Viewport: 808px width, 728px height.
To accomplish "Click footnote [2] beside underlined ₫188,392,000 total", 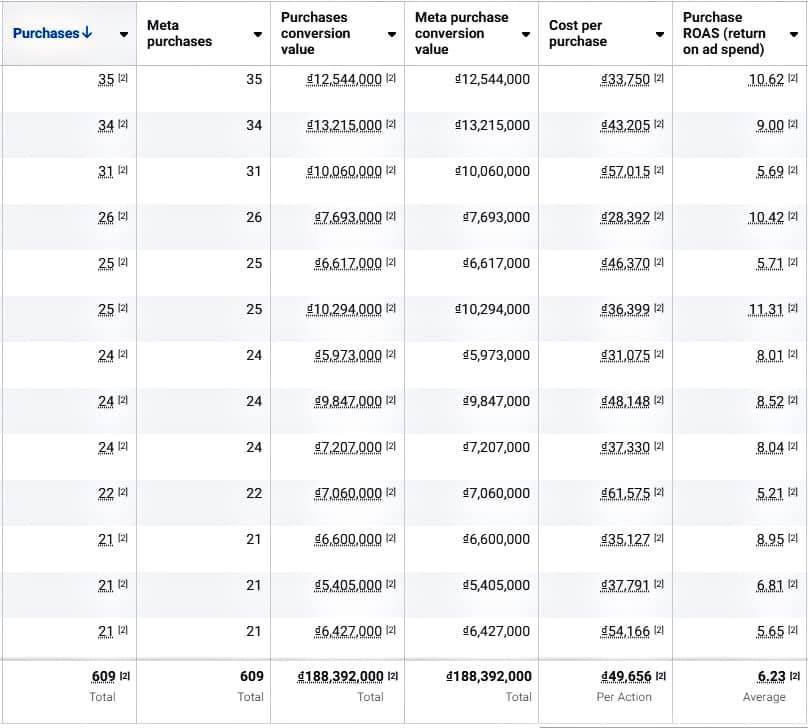I will pos(391,677).
